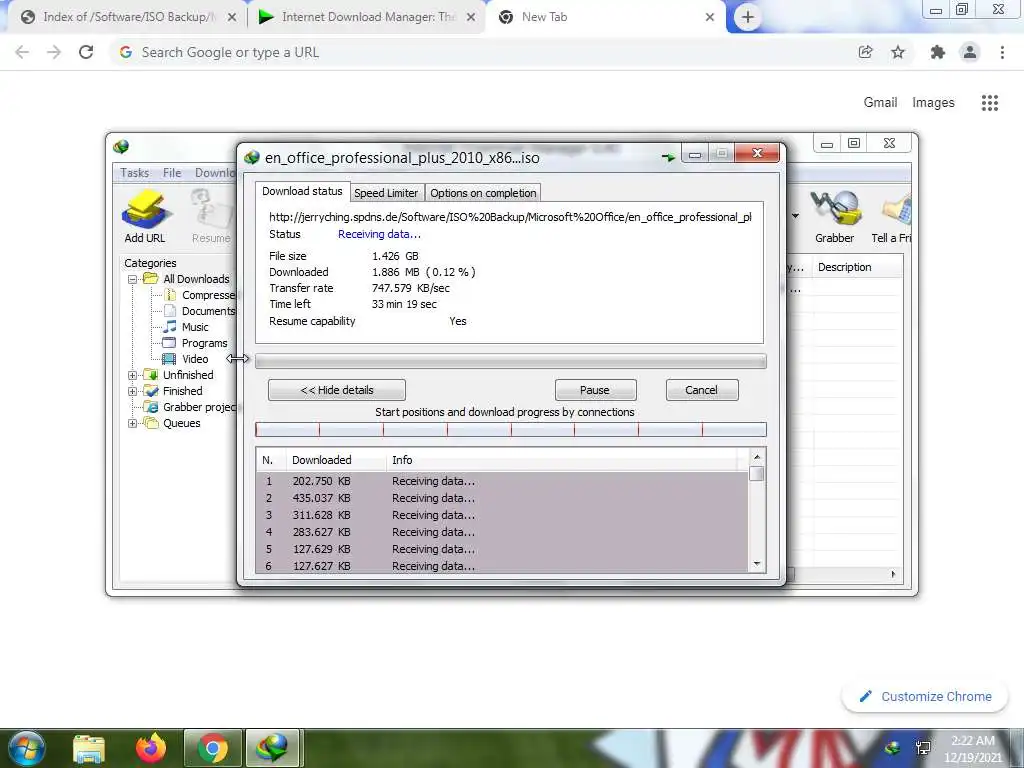
Task: Click the Description column header in IDM
Action: tap(858, 267)
